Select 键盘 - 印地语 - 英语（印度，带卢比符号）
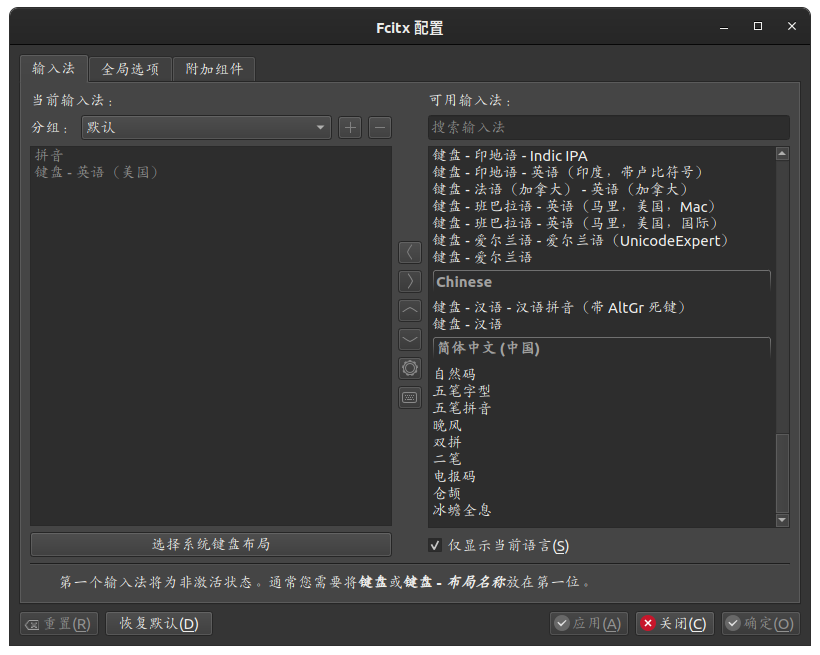The image size is (820, 655). pyautogui.click(x=601, y=173)
